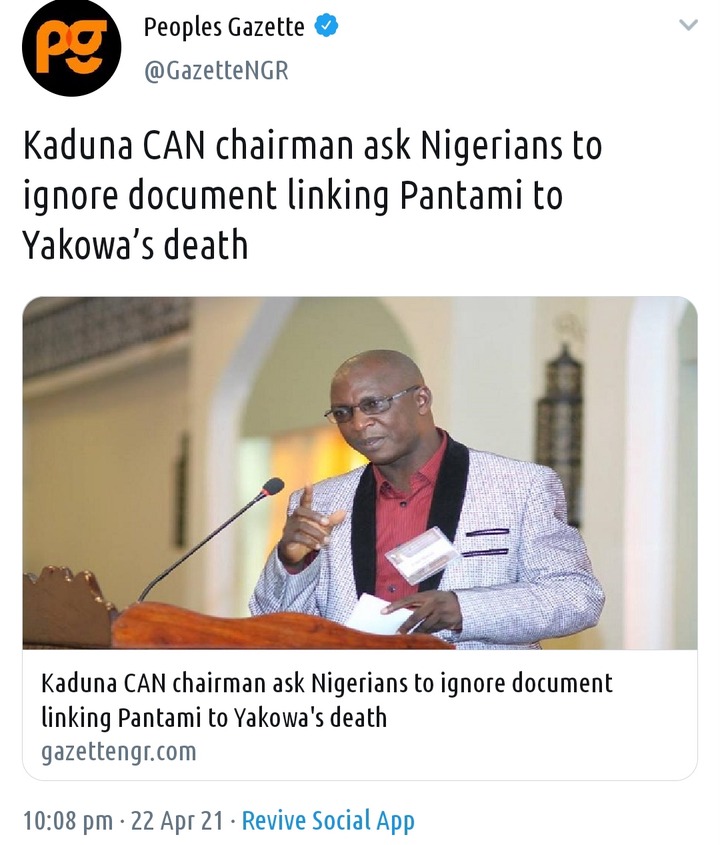
Task: Click the 22 Apr 21 date
Action: point(177,821)
